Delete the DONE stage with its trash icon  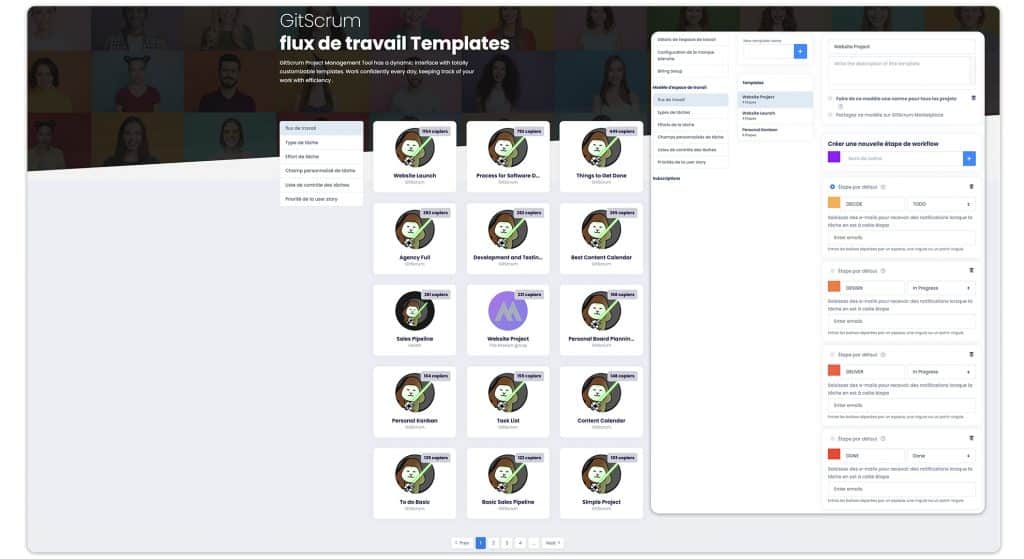(x=971, y=438)
